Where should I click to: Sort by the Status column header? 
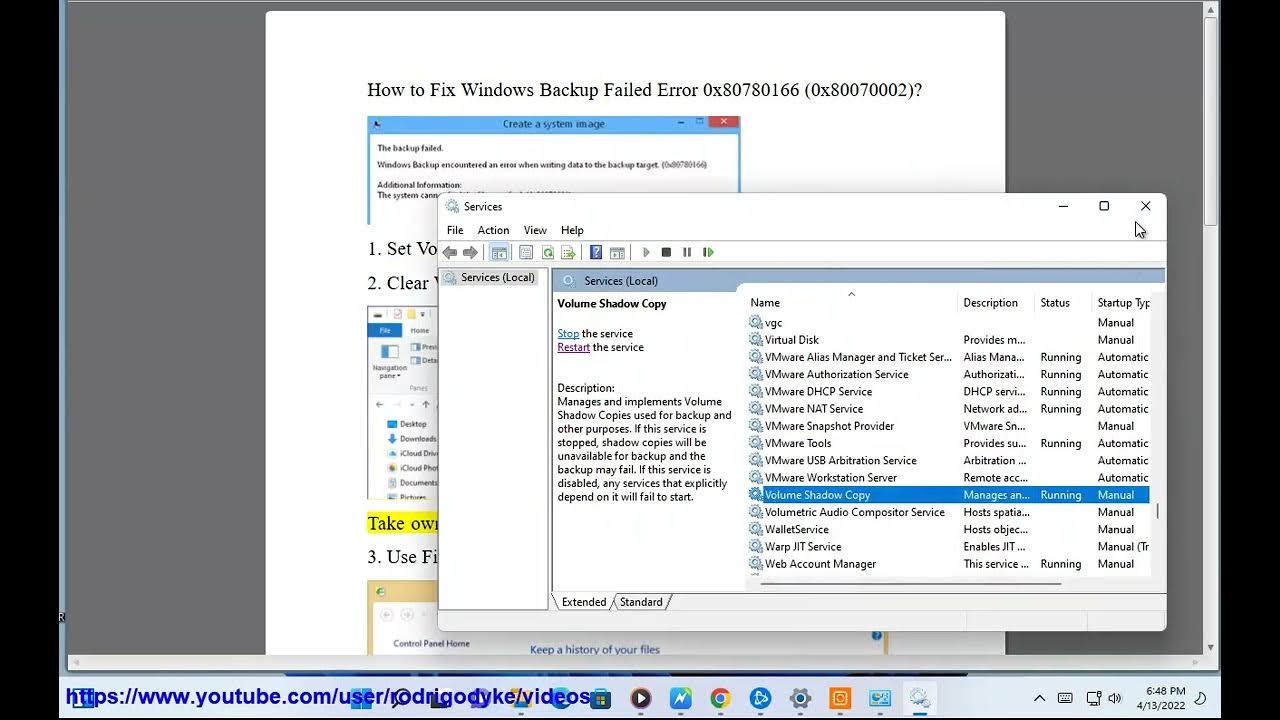(1055, 303)
